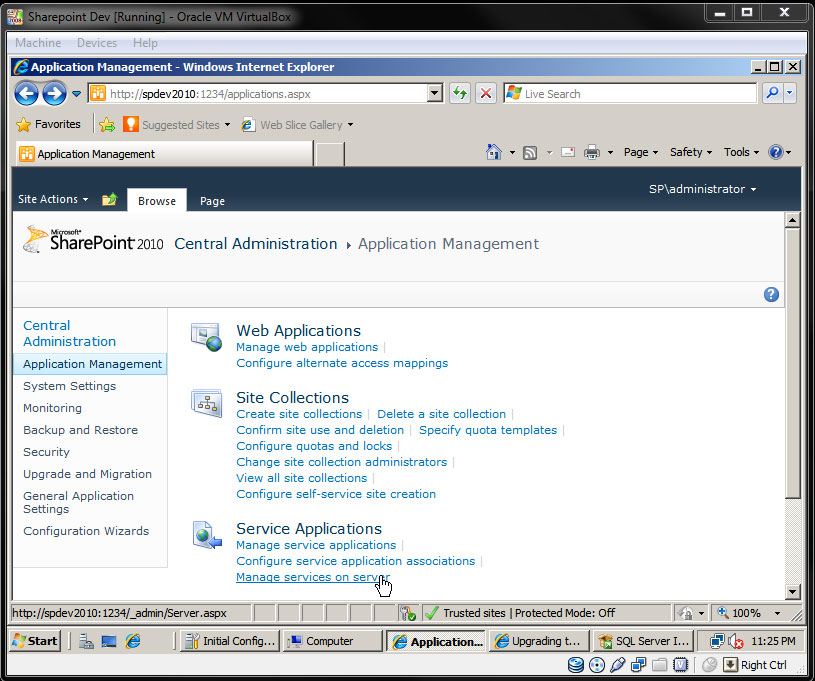Open Favorites star button
The image size is (815, 681).
click(48, 124)
